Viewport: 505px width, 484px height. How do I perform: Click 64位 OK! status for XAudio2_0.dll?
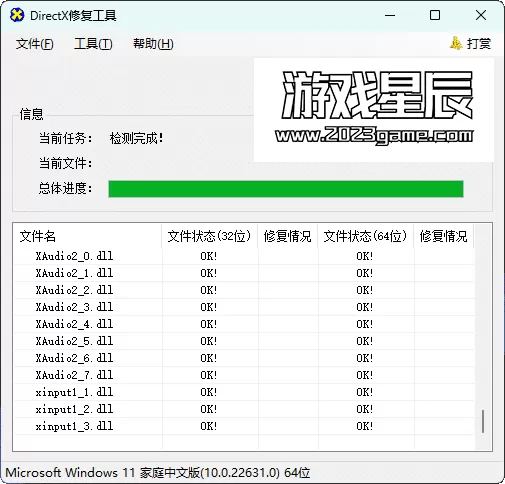[365, 256]
